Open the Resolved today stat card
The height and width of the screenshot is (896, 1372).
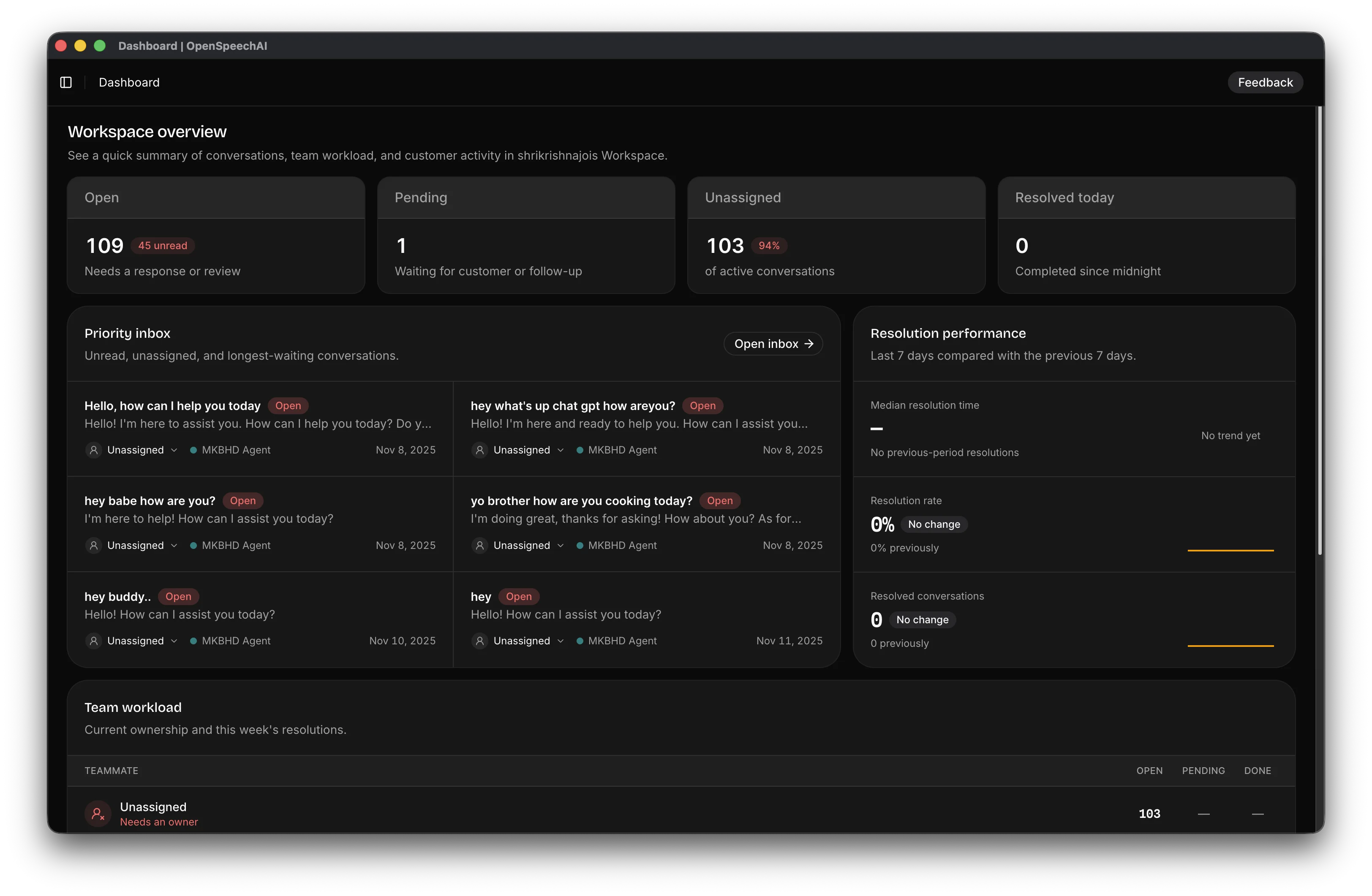click(1146, 235)
